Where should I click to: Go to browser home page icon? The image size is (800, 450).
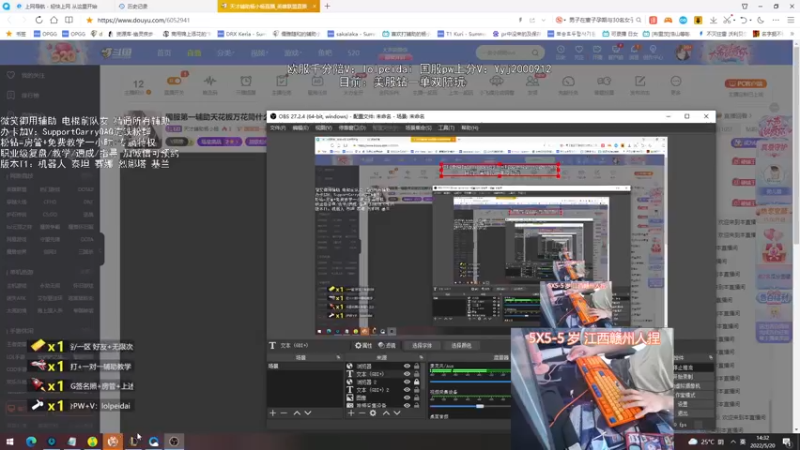pyautogui.click(x=54, y=20)
